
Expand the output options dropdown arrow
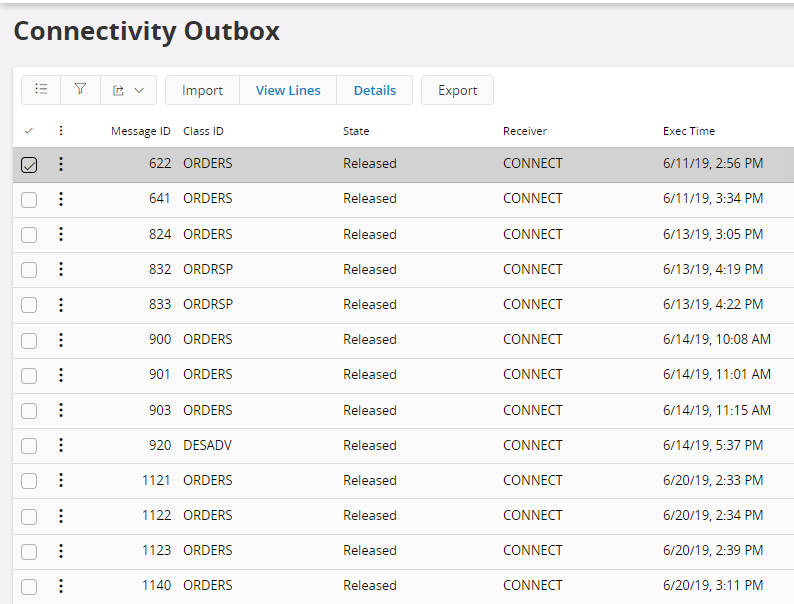coord(138,90)
